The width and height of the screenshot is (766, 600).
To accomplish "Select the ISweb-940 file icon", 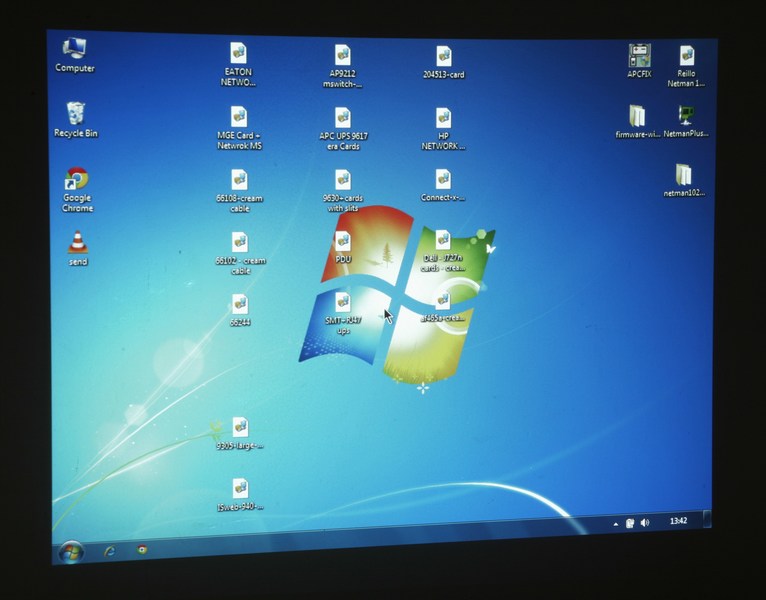I will tap(240, 494).
